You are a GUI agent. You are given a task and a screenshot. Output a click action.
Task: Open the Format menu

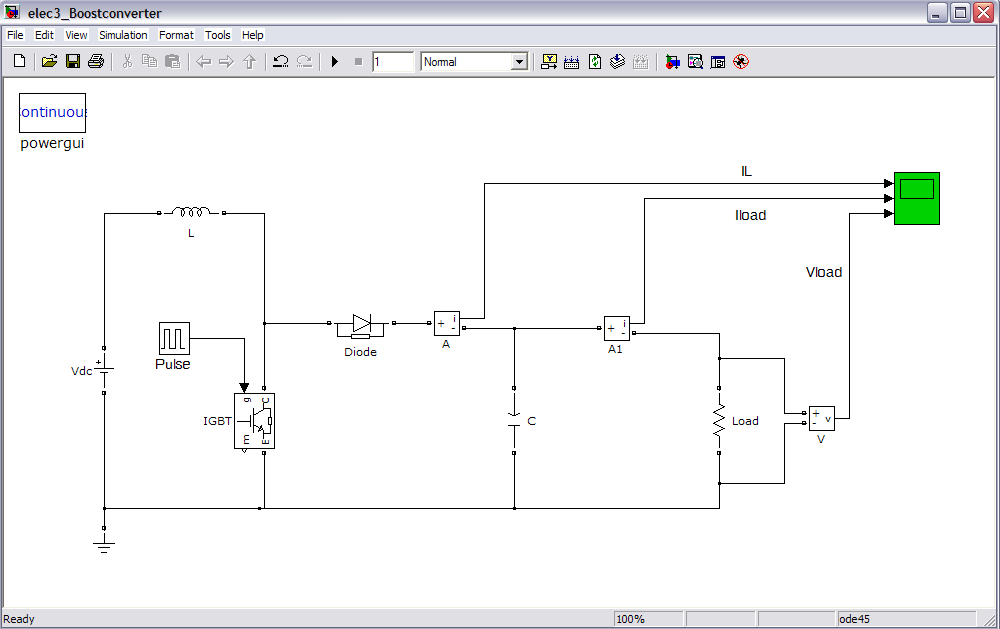pyautogui.click(x=176, y=35)
